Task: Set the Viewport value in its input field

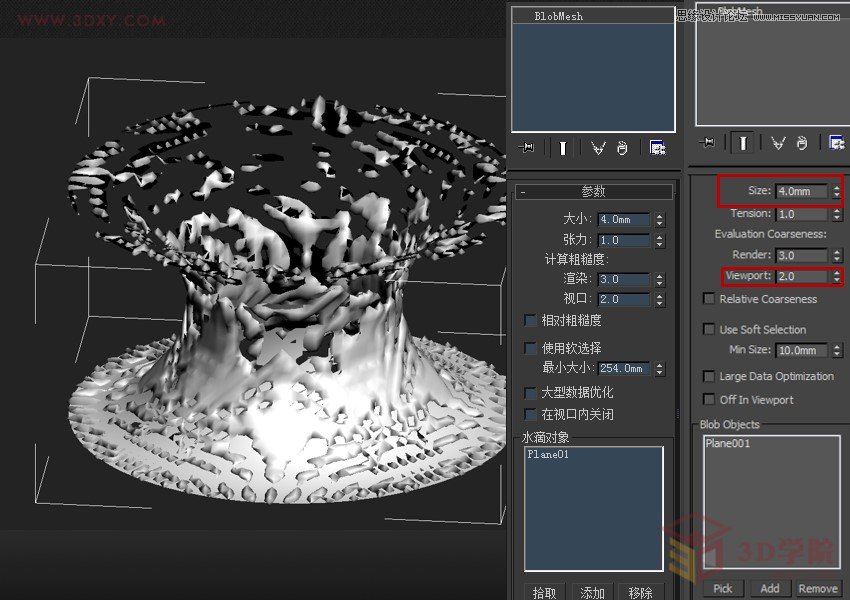Action: click(x=800, y=275)
